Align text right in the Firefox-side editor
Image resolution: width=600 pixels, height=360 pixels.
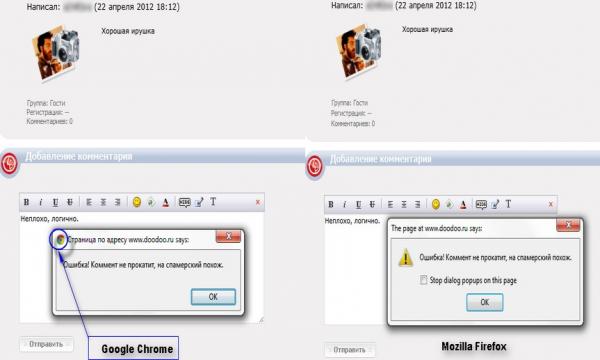pyautogui.click(x=417, y=204)
